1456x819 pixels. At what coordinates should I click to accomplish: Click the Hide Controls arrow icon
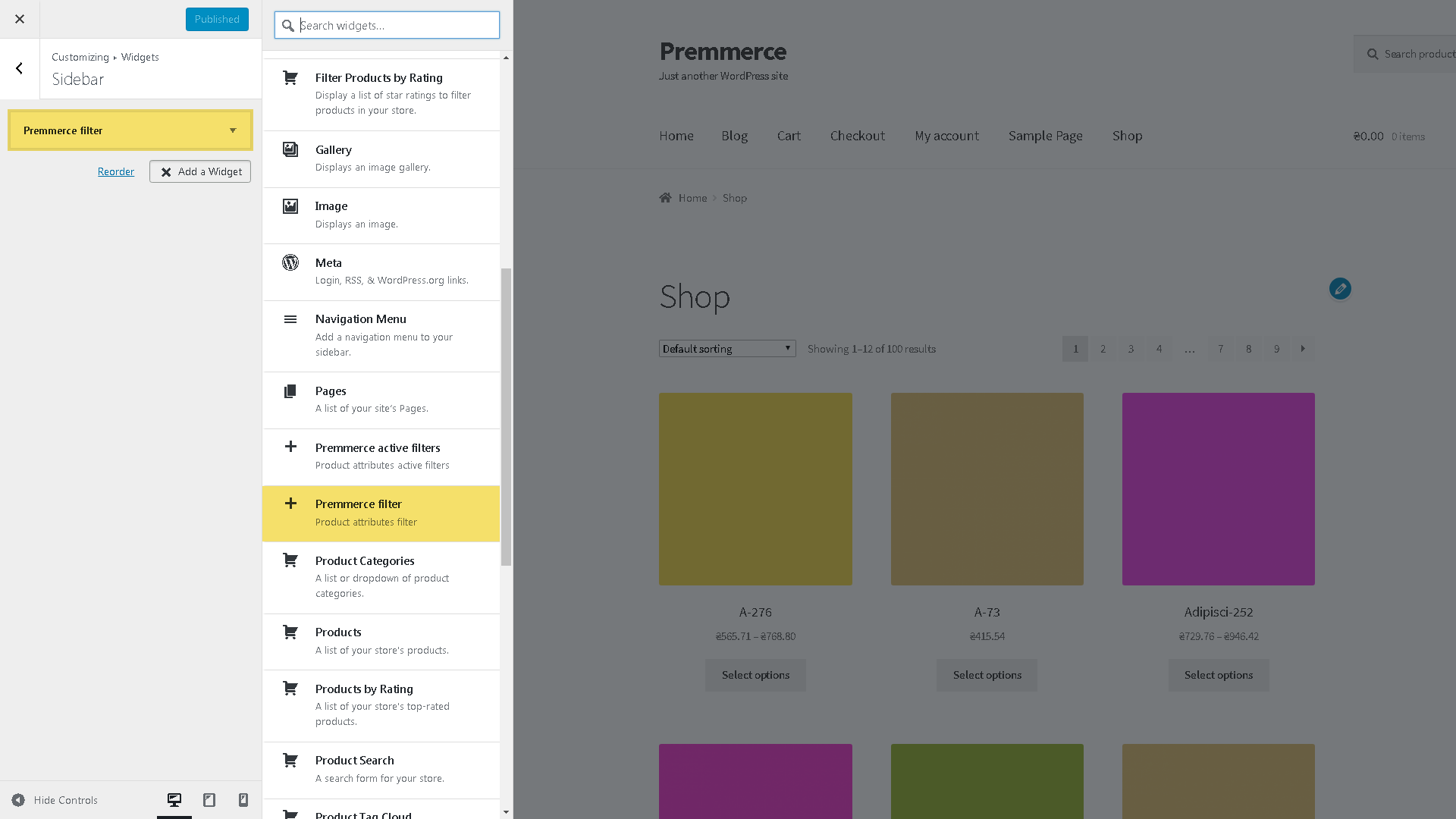(18, 800)
